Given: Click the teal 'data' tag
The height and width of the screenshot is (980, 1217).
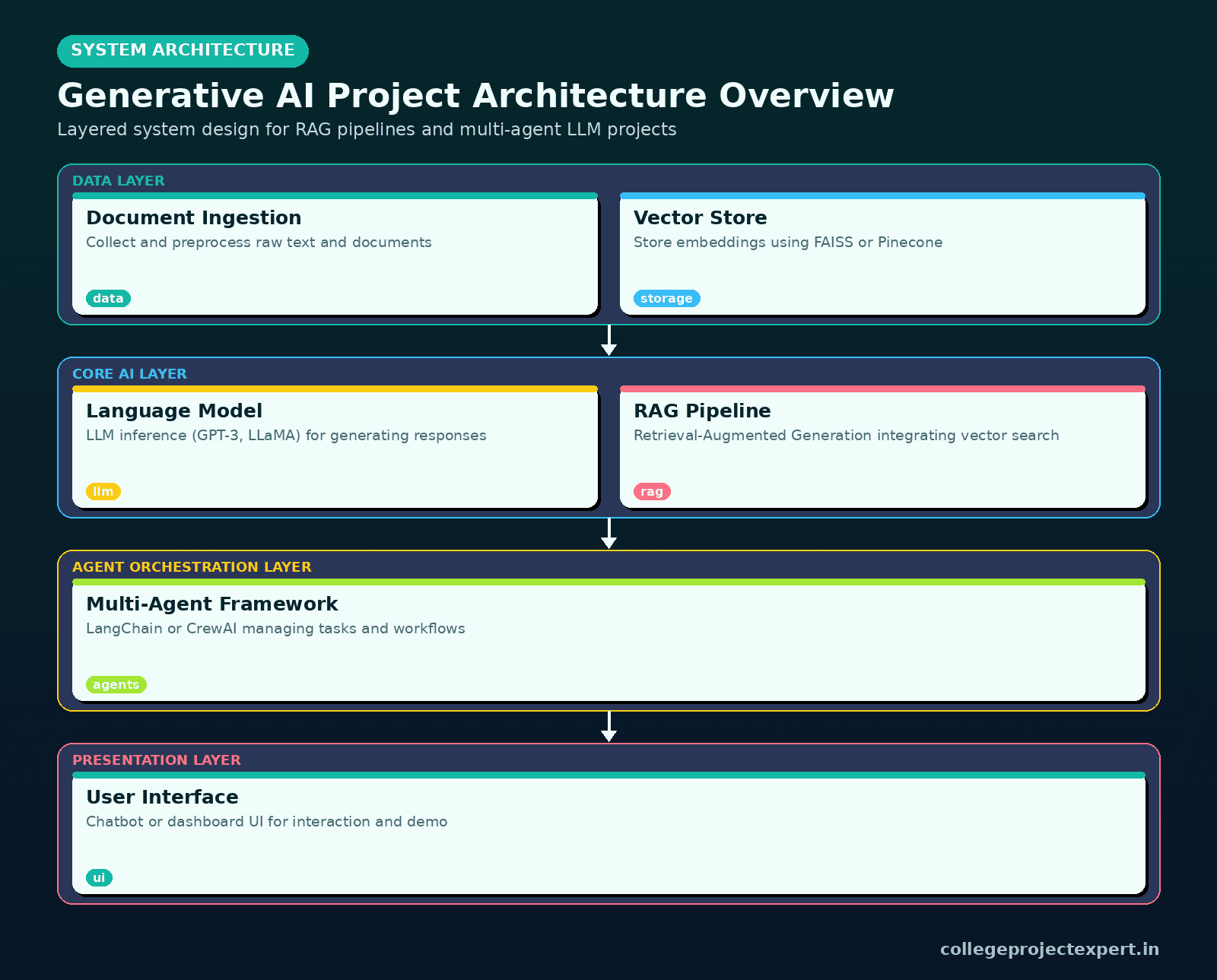Looking at the screenshot, I should [108, 299].
